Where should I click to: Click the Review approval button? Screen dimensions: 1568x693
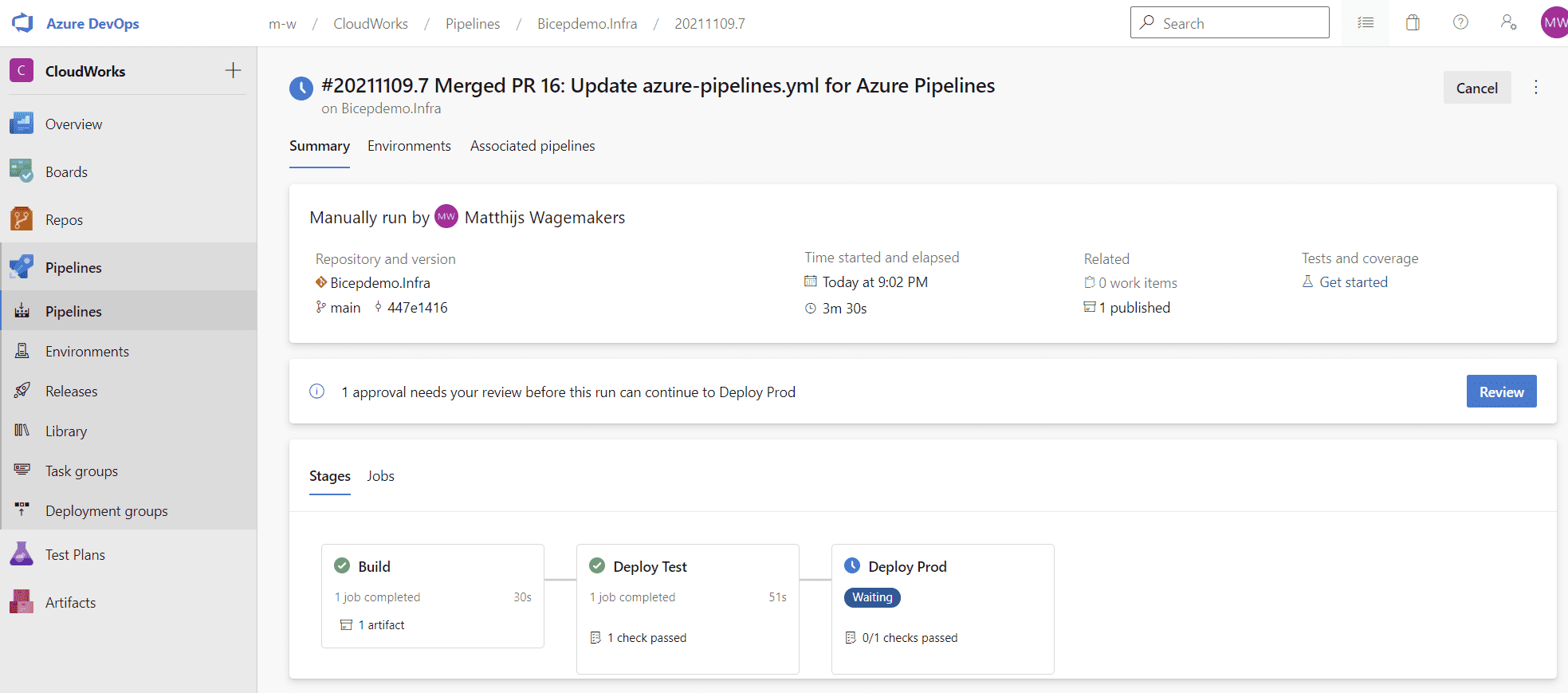(x=1501, y=392)
